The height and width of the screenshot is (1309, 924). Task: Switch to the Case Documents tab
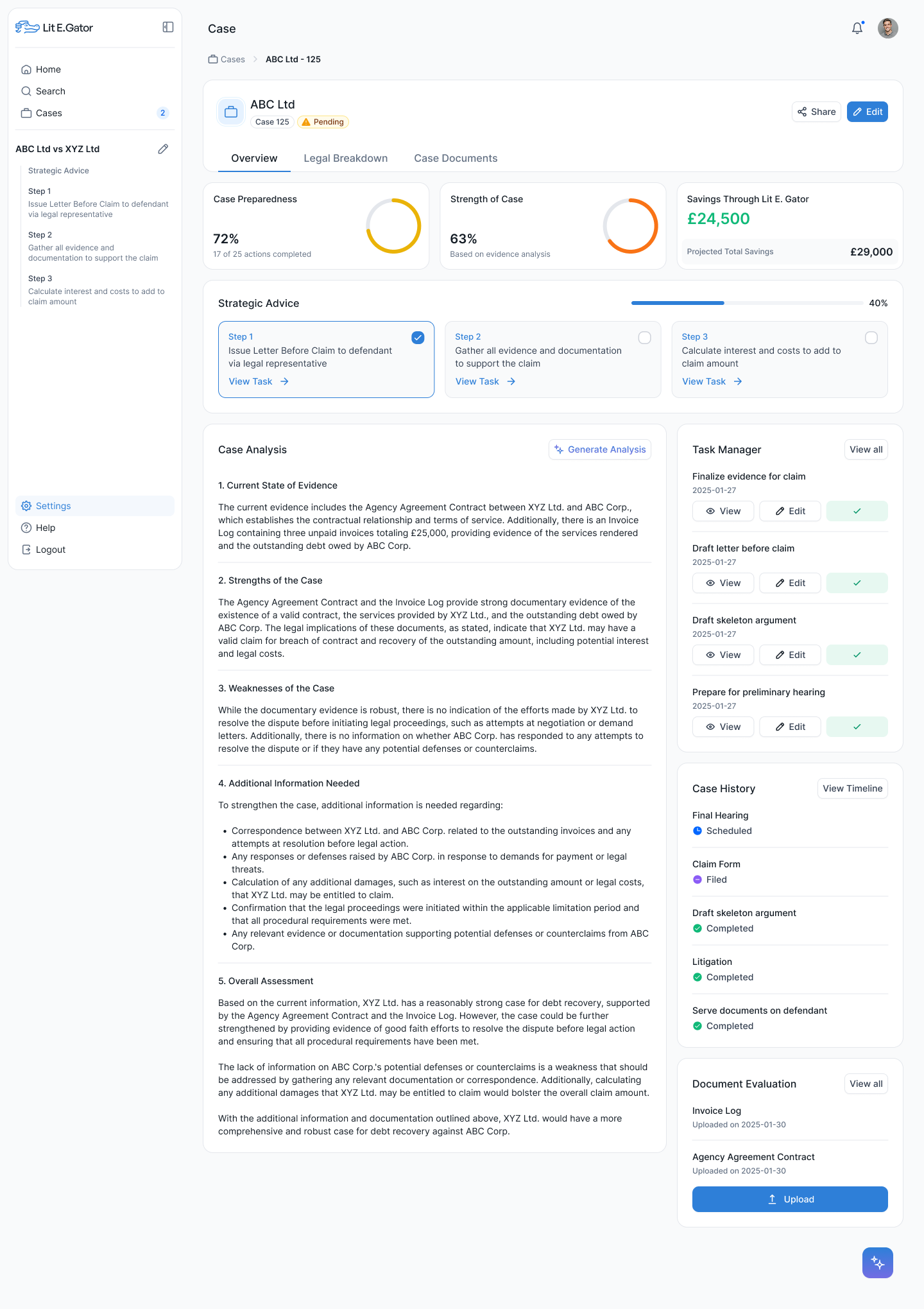tap(456, 159)
